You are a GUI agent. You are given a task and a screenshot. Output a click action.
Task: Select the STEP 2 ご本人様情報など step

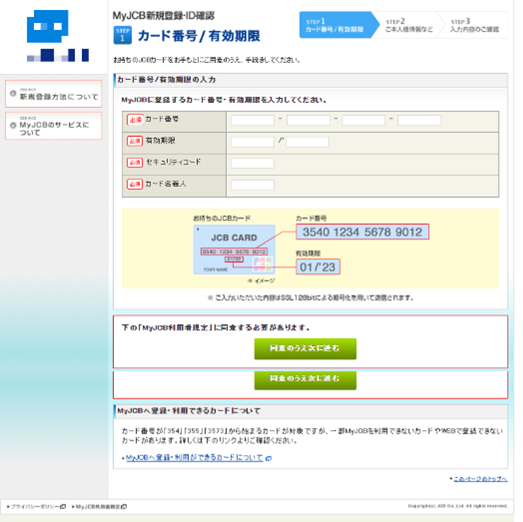click(409, 25)
